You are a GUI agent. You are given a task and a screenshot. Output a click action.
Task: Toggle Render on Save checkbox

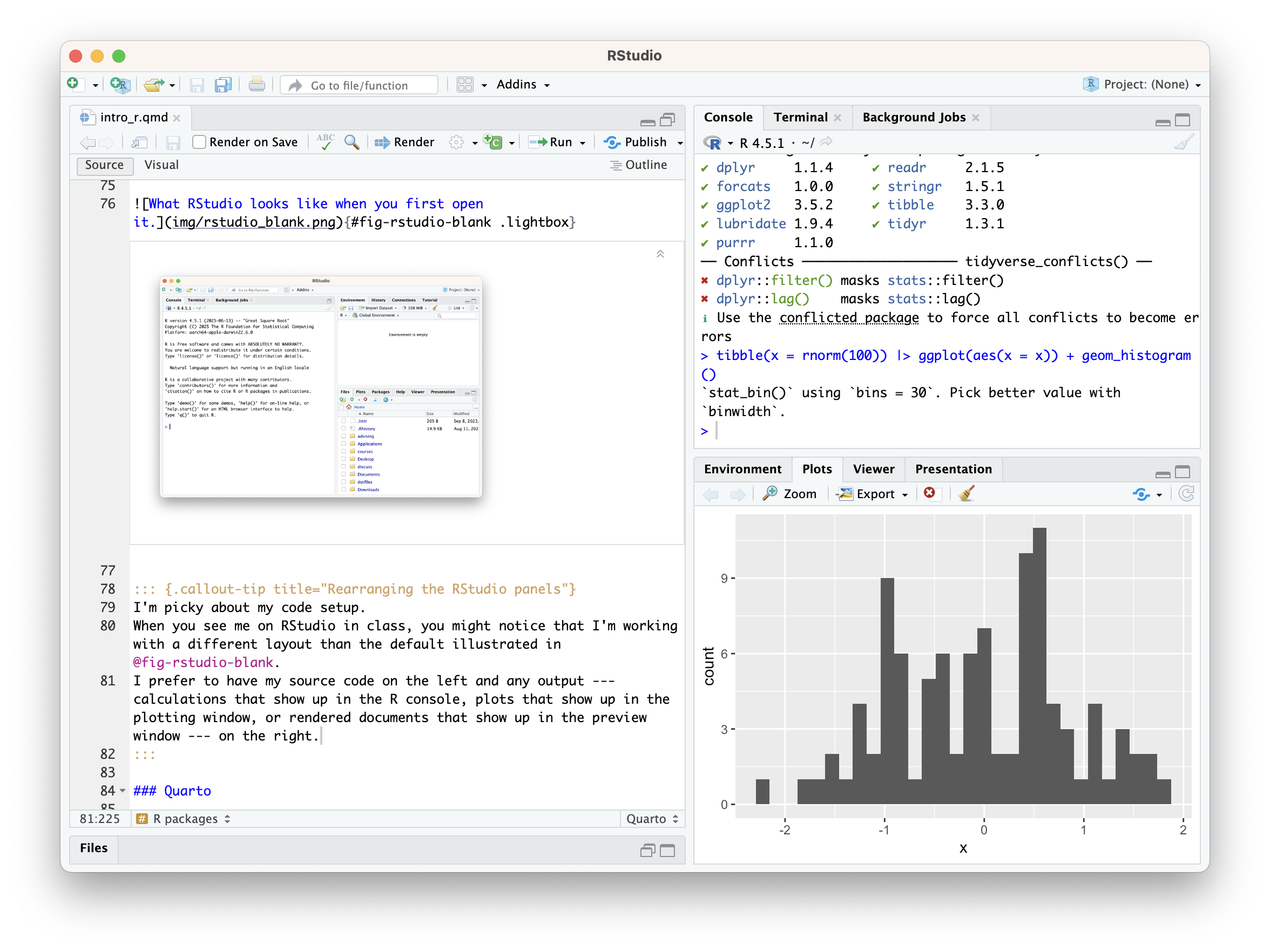click(199, 142)
